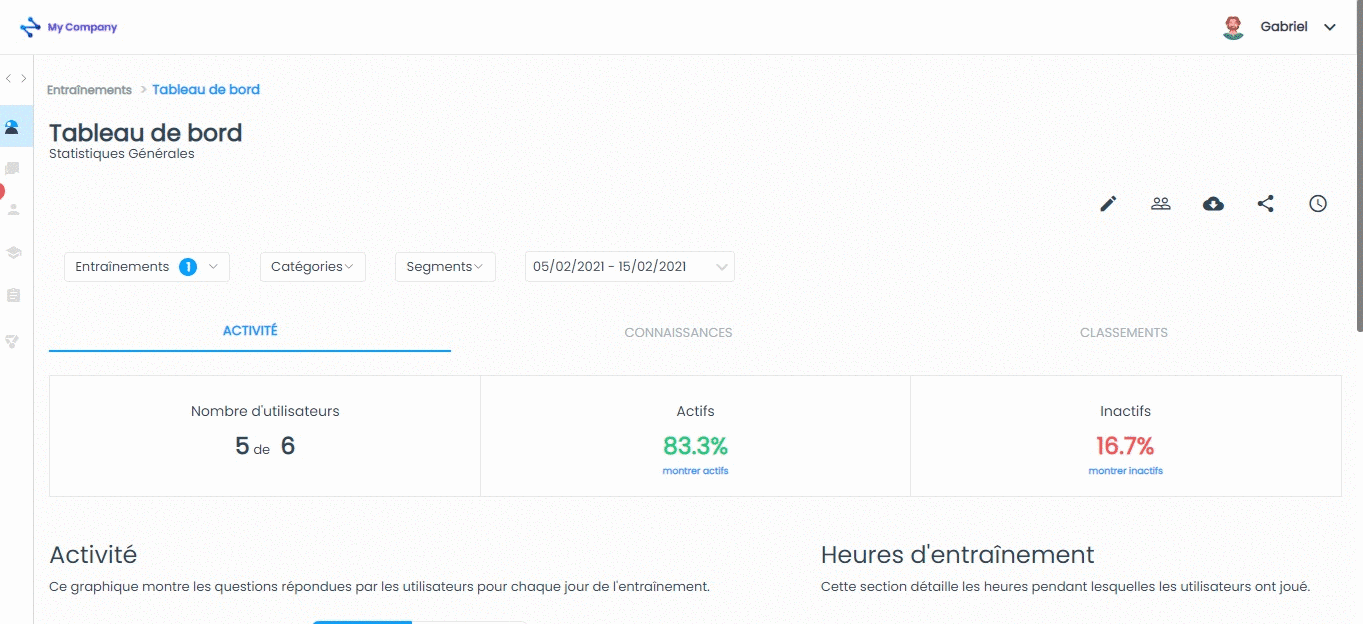Open the Entraînements filter dropdown
This screenshot has height=624, width=1363.
(147, 267)
